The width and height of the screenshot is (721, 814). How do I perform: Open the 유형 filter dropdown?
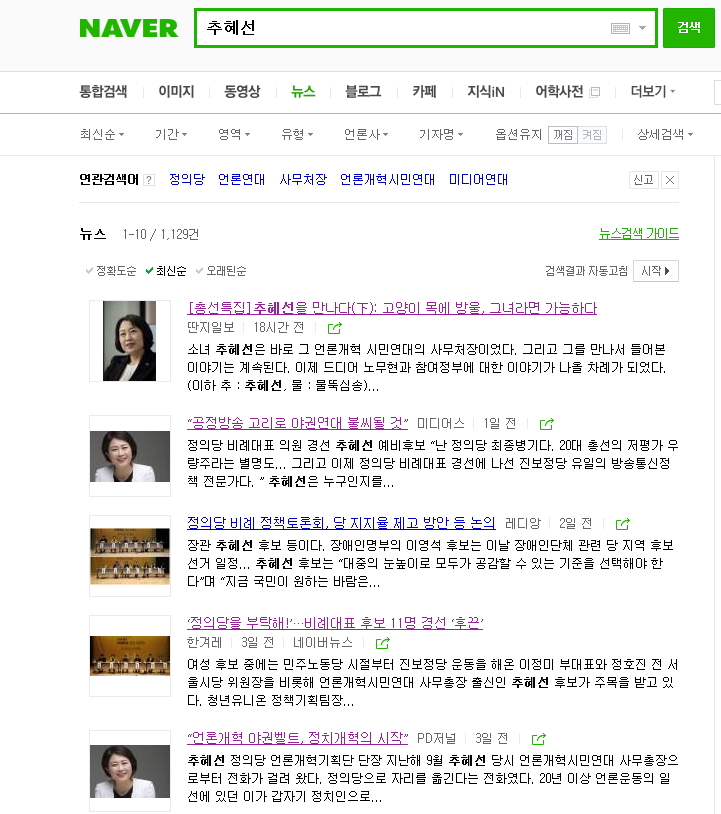coord(297,134)
